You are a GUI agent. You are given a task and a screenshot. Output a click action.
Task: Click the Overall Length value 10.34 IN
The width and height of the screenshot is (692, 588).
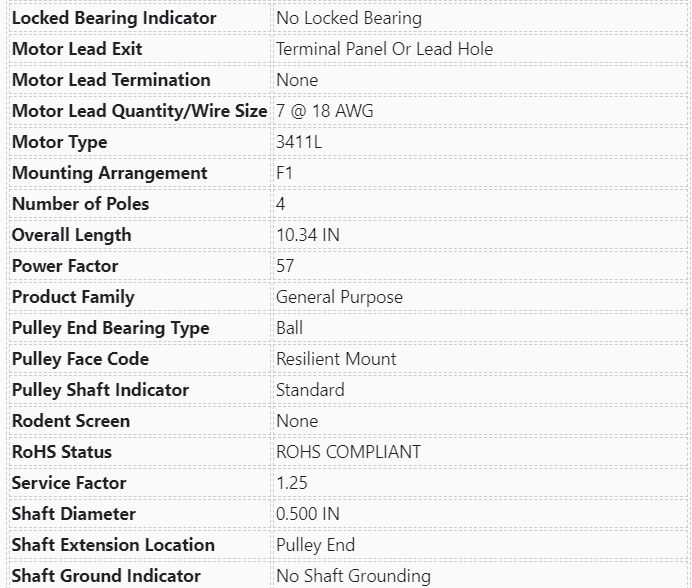308,235
